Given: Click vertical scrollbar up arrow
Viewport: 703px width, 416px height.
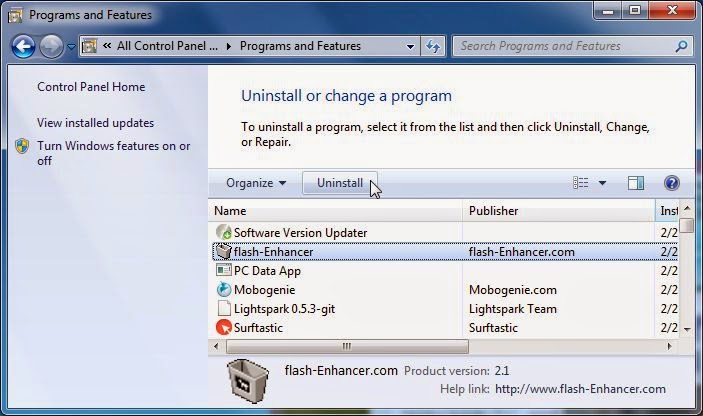Looking at the screenshot, I should pos(687,208).
